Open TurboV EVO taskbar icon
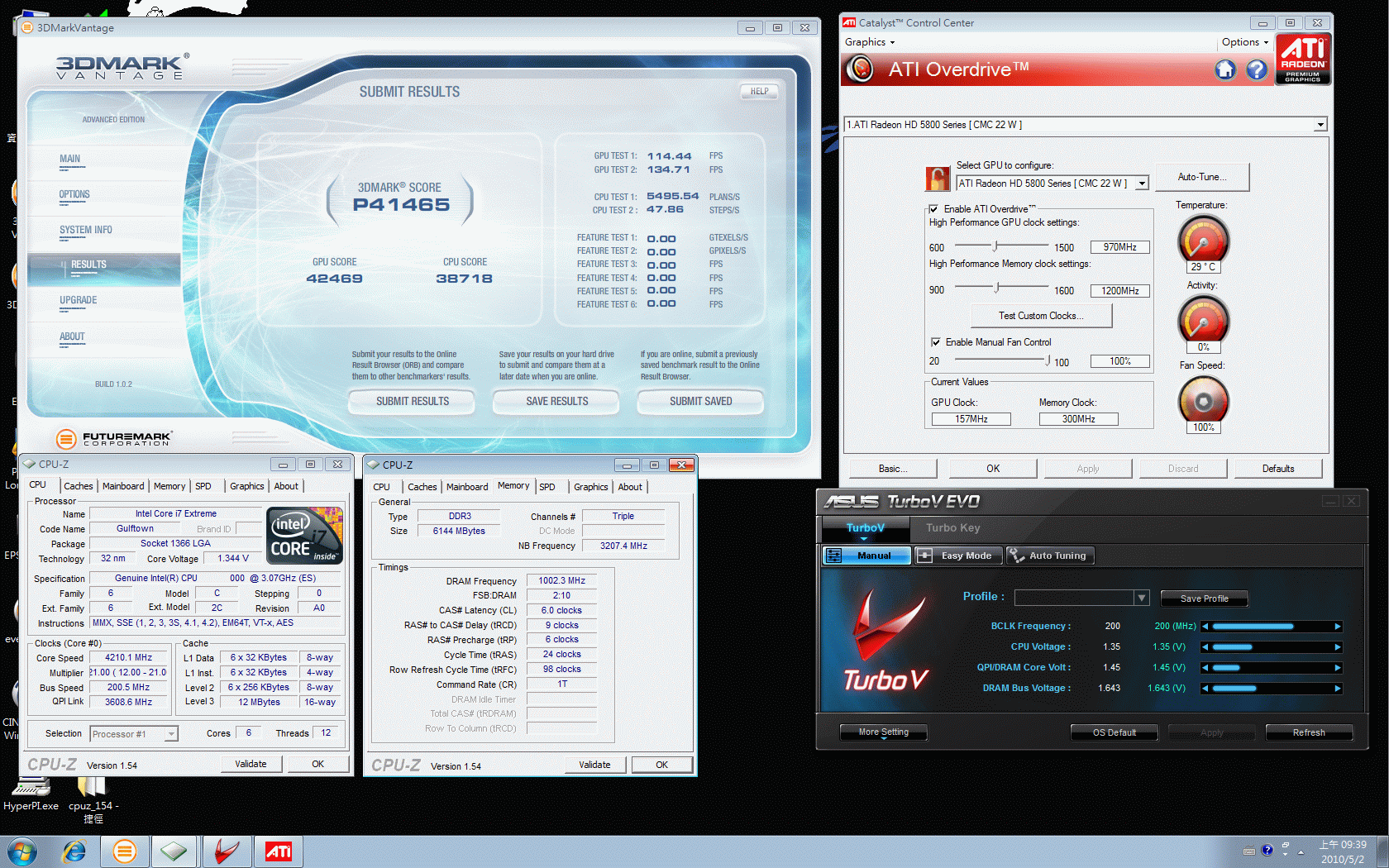The image size is (1389, 868). point(226,851)
